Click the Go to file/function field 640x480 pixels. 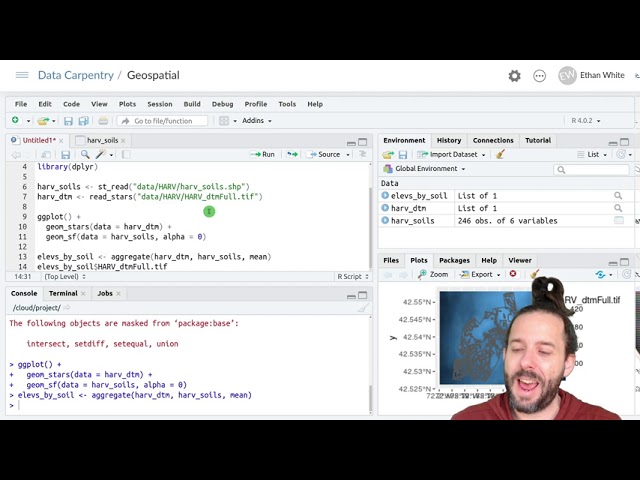(x=162, y=121)
